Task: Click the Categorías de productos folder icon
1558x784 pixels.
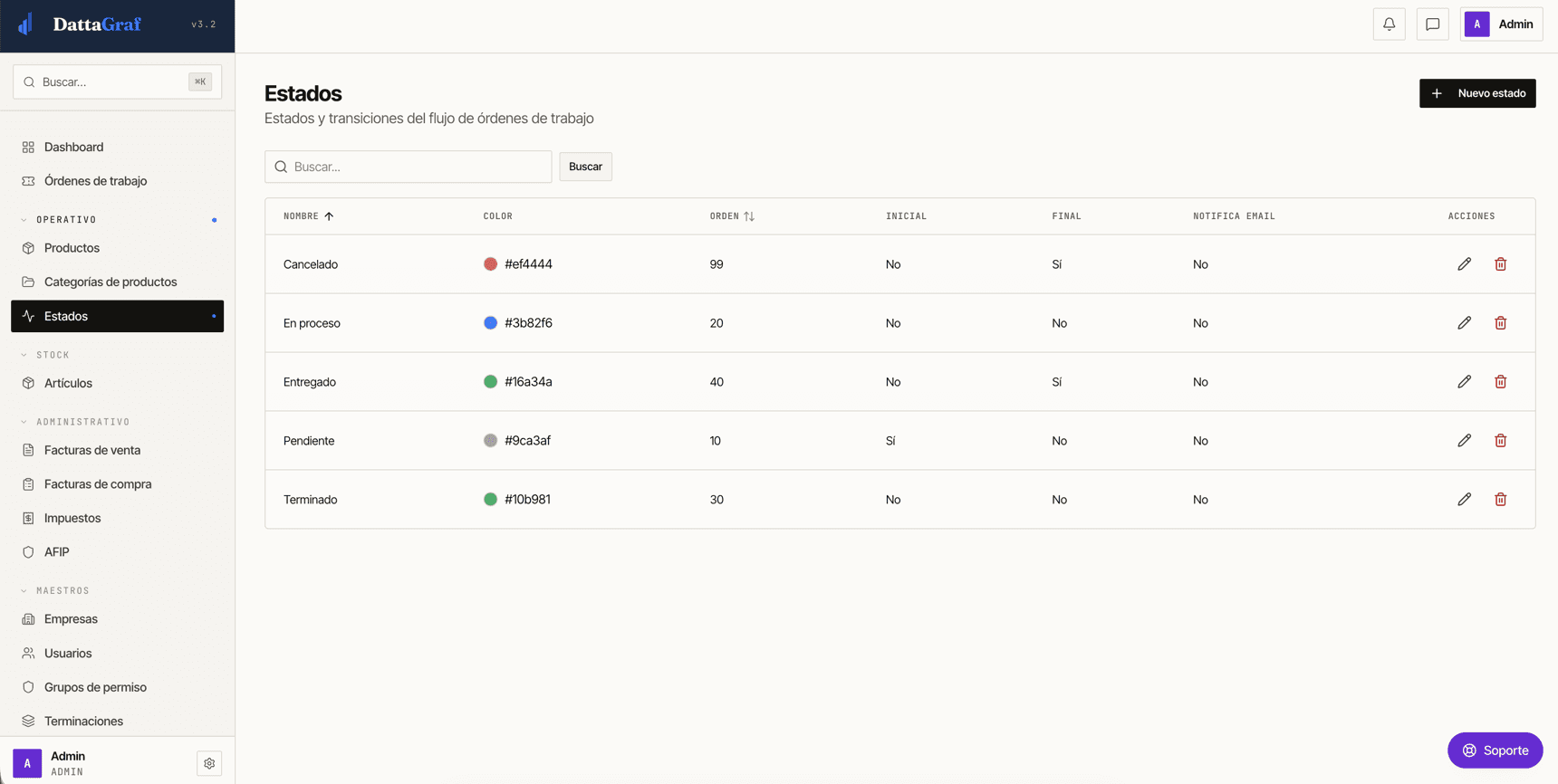Action: (x=28, y=282)
